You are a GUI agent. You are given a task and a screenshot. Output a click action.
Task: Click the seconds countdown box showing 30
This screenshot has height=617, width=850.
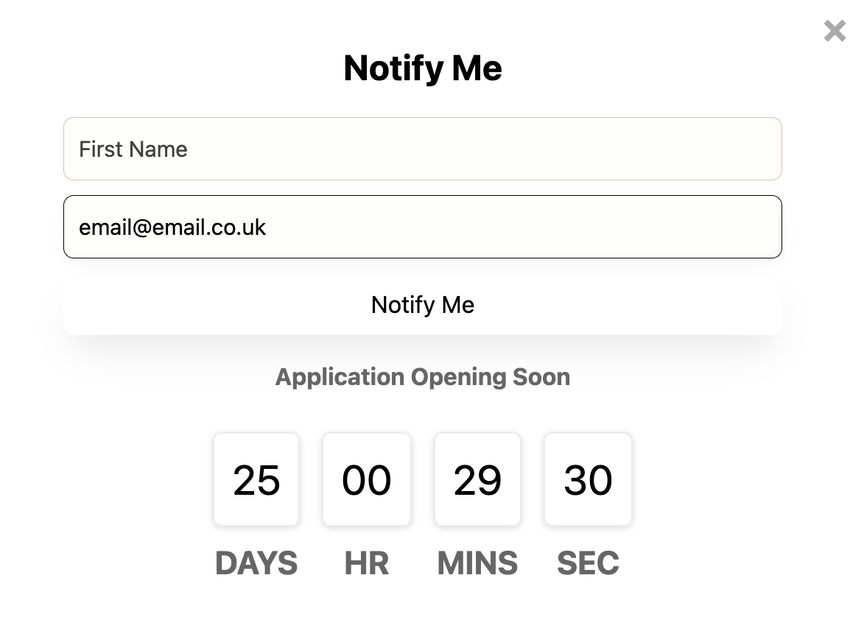pos(588,480)
